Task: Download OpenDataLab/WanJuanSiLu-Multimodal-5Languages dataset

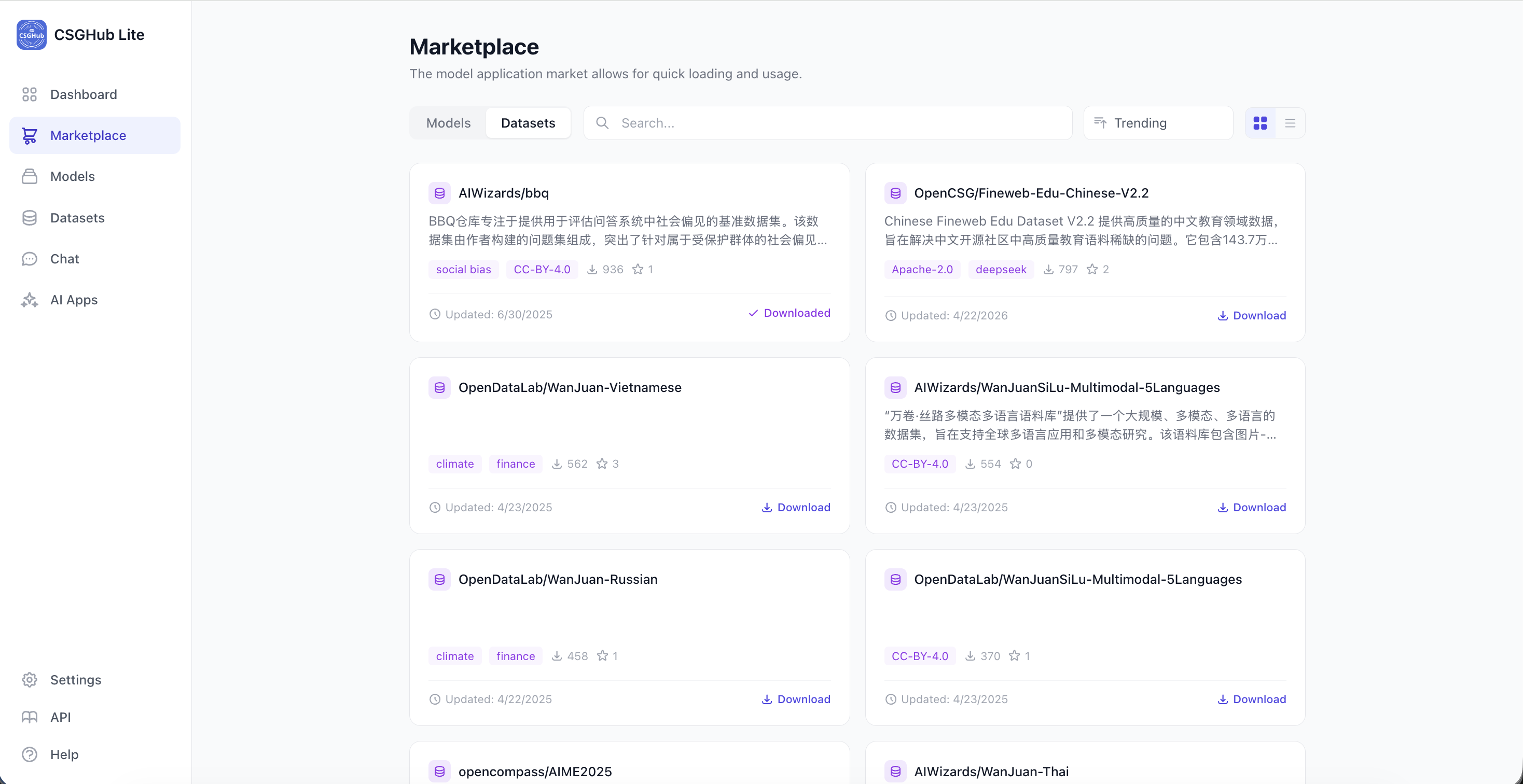Action: (1252, 699)
